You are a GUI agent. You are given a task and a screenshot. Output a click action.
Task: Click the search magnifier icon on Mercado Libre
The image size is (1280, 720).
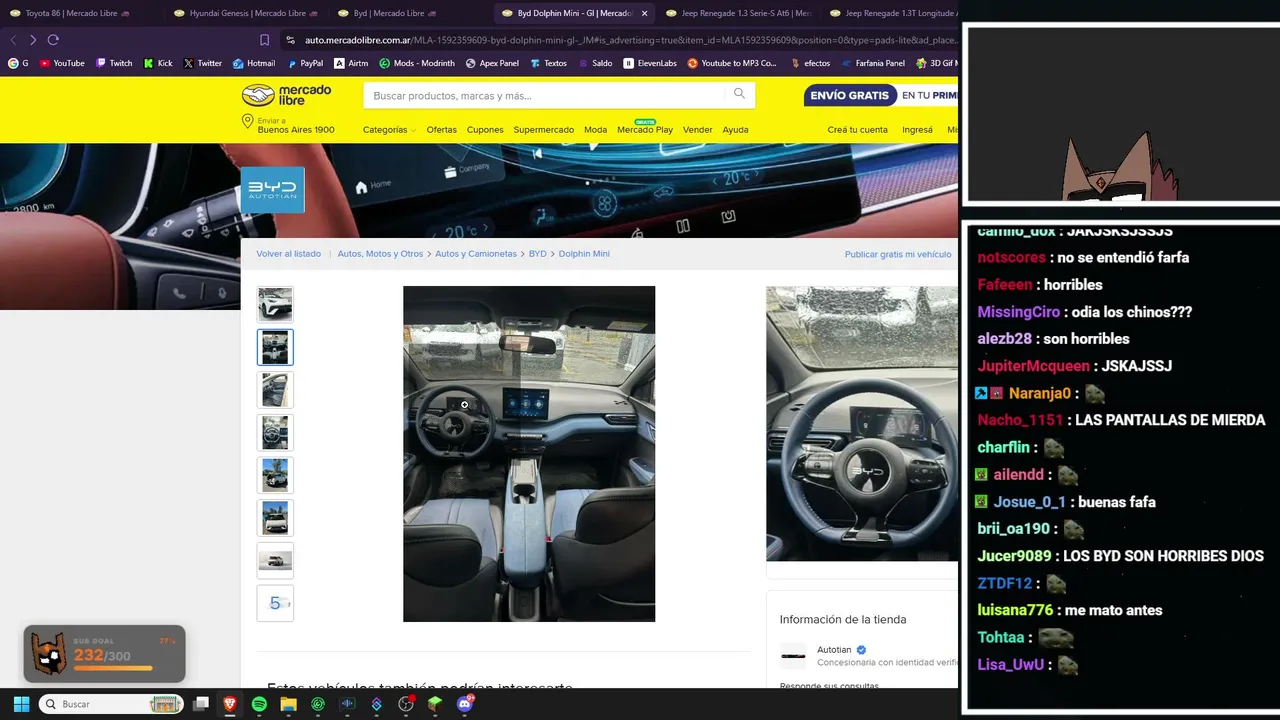pyautogui.click(x=739, y=94)
